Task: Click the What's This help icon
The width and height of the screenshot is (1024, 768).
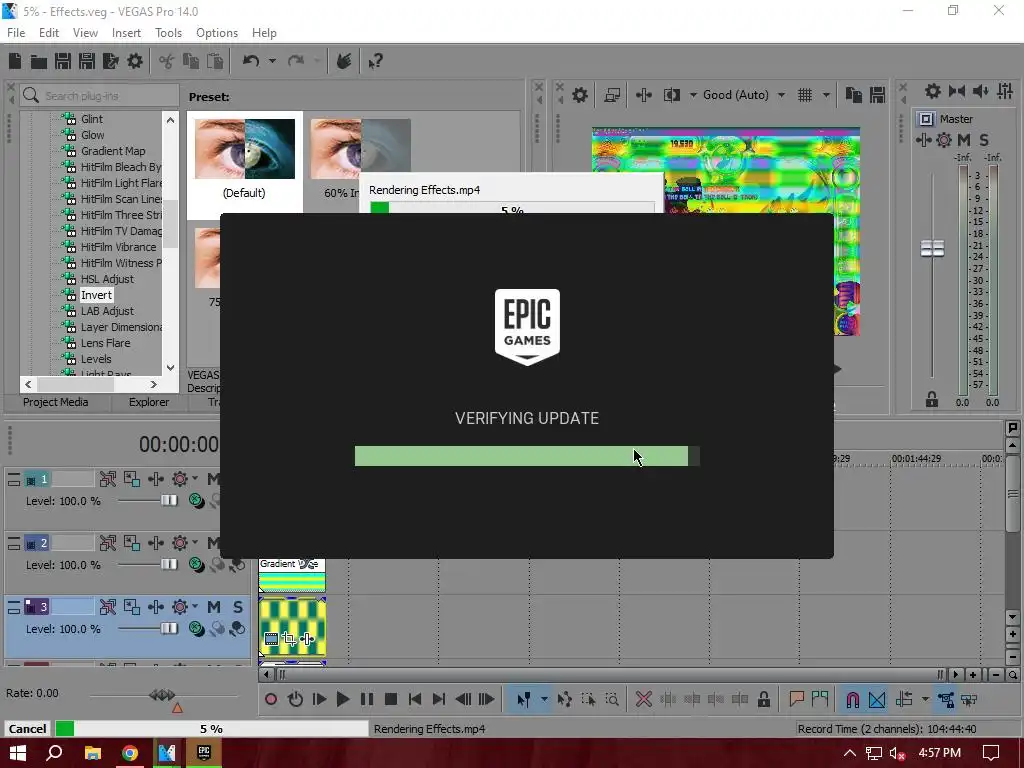Action: pyautogui.click(x=375, y=61)
